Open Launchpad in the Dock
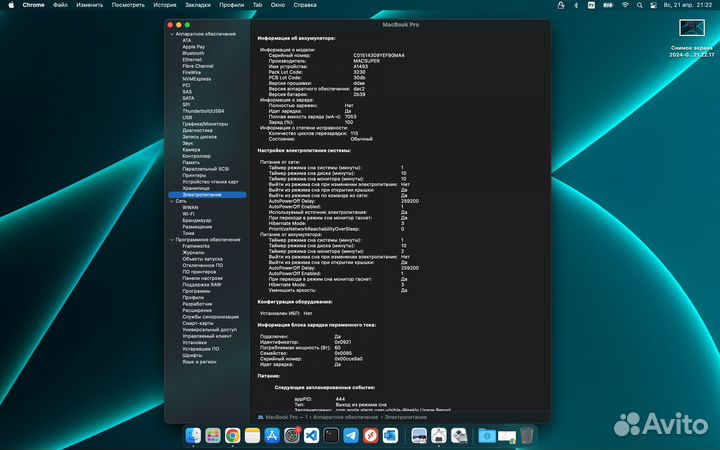This screenshot has width=720, height=450. coord(213,435)
